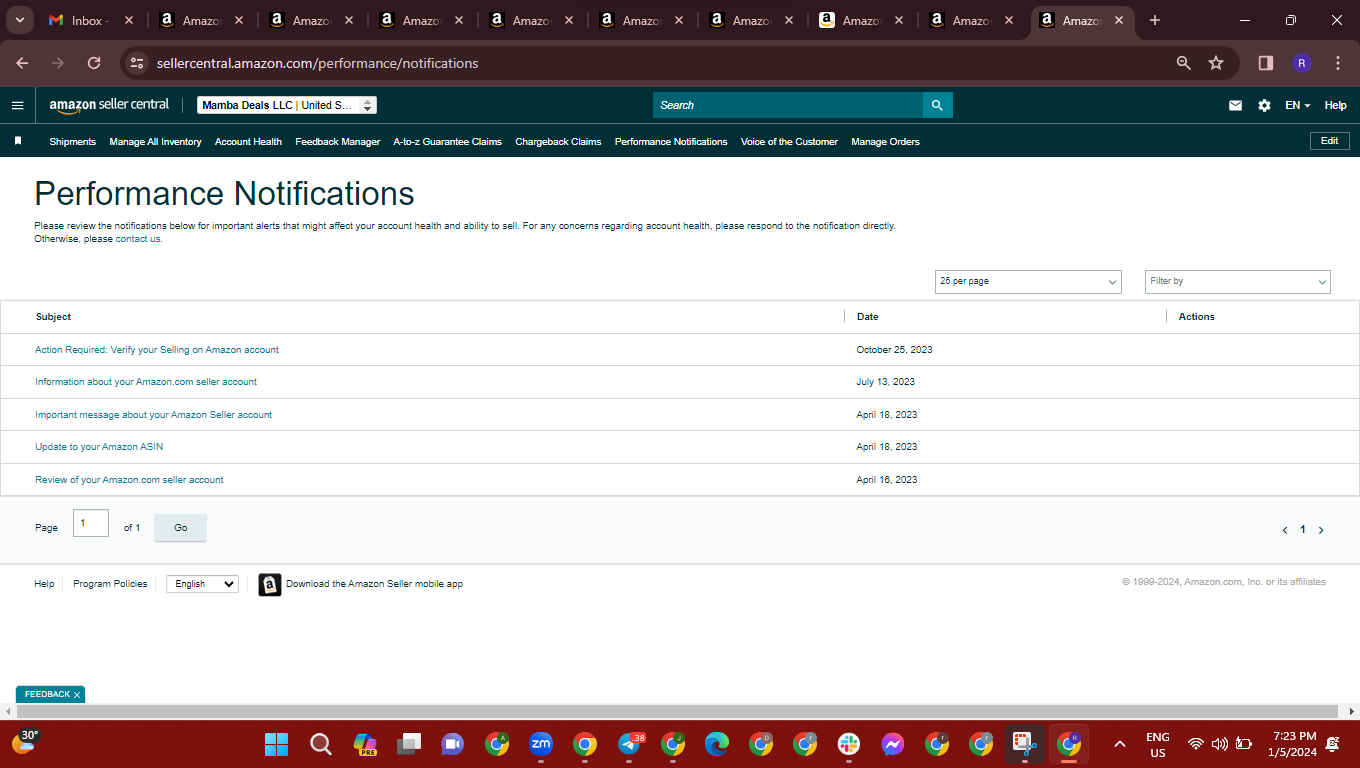
Task: Open Windows taskbar search
Action: coord(320,744)
